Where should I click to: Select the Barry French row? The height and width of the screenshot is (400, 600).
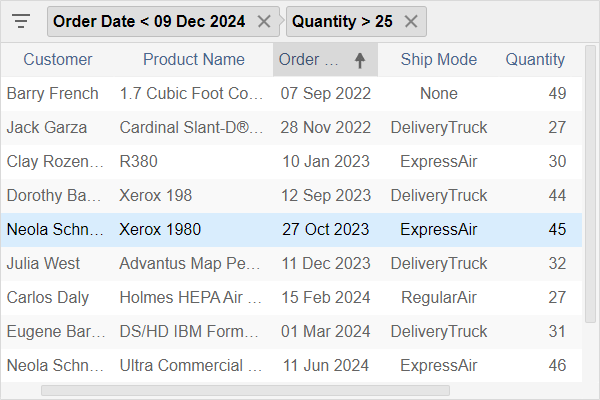click(292, 94)
